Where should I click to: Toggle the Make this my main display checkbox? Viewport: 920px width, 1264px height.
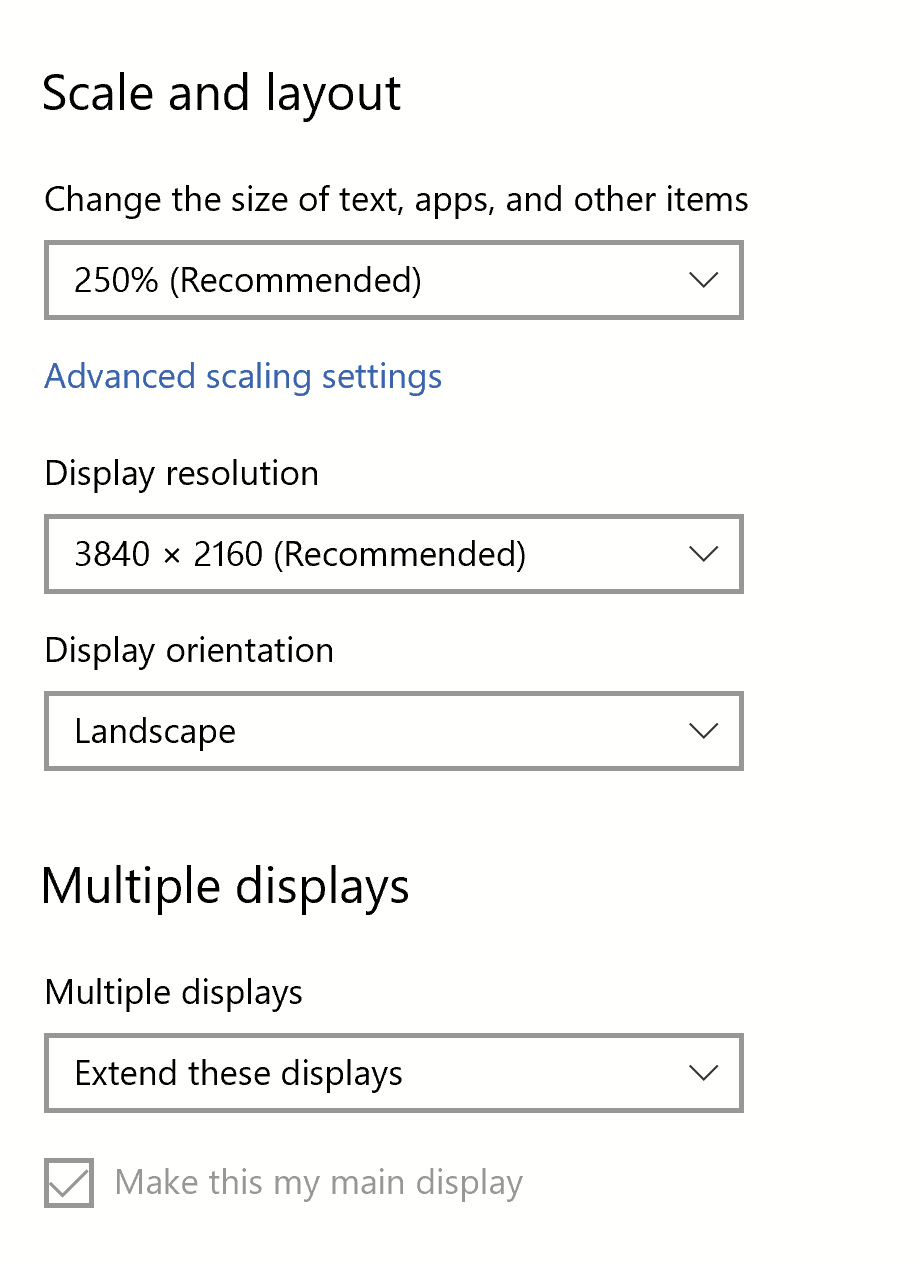click(x=69, y=1183)
